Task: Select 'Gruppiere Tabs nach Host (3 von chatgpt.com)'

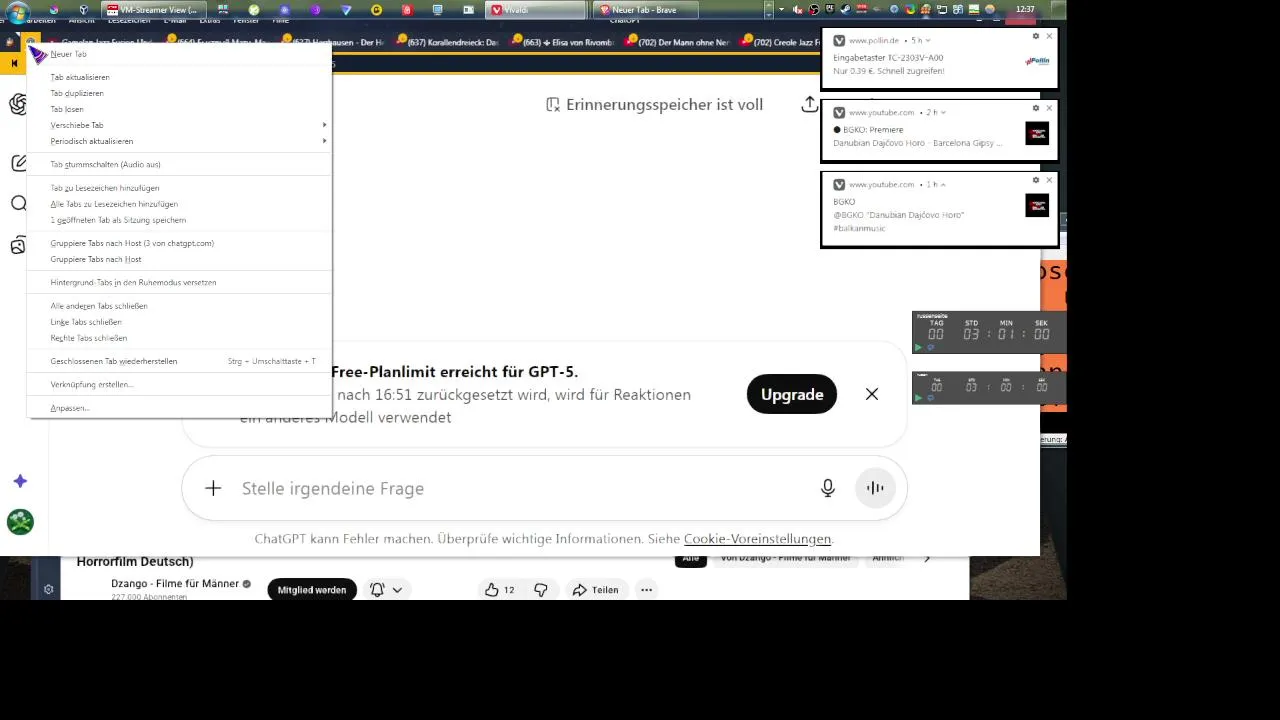Action: 179,243
